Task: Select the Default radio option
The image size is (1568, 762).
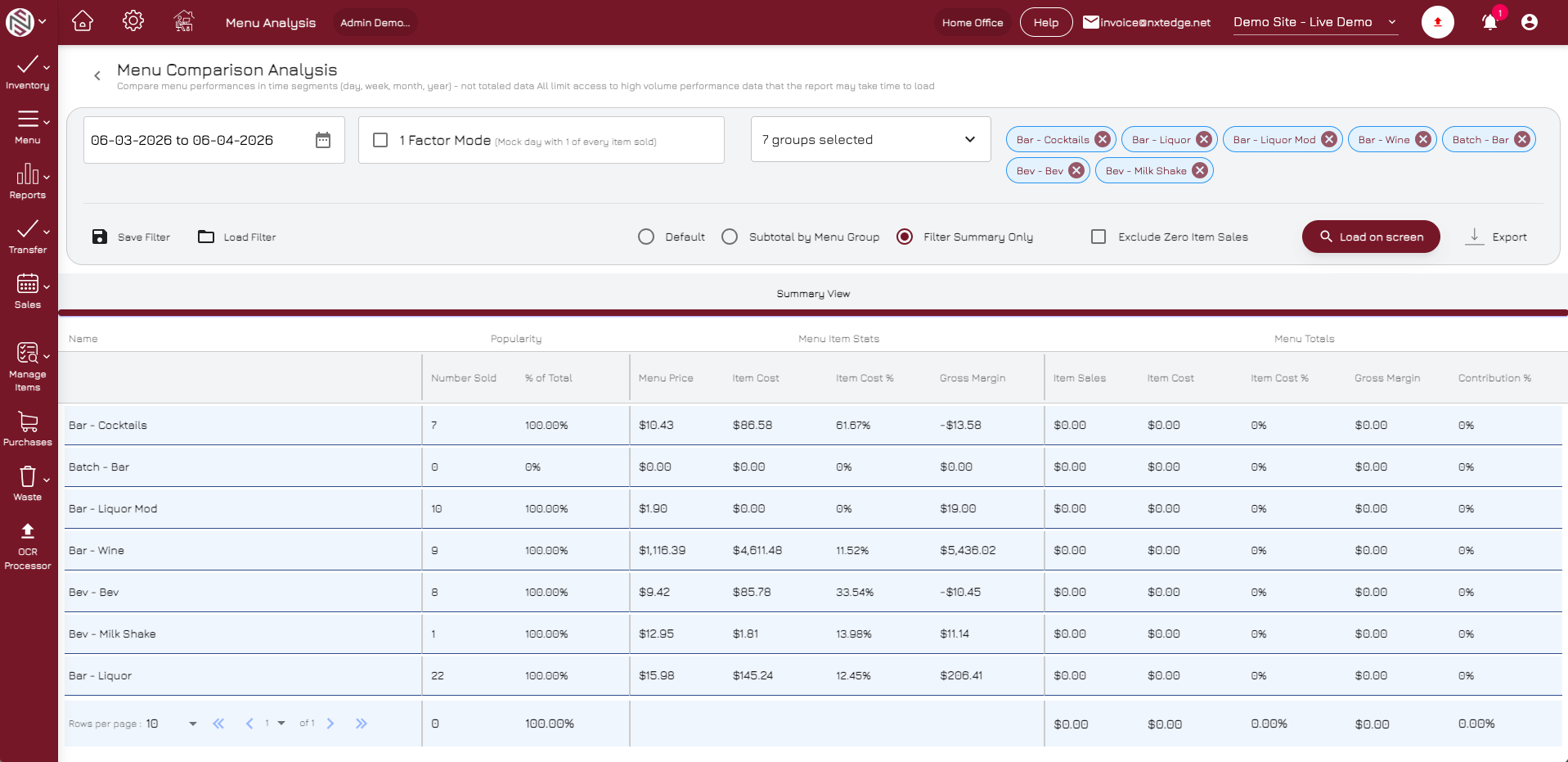Action: 646,237
